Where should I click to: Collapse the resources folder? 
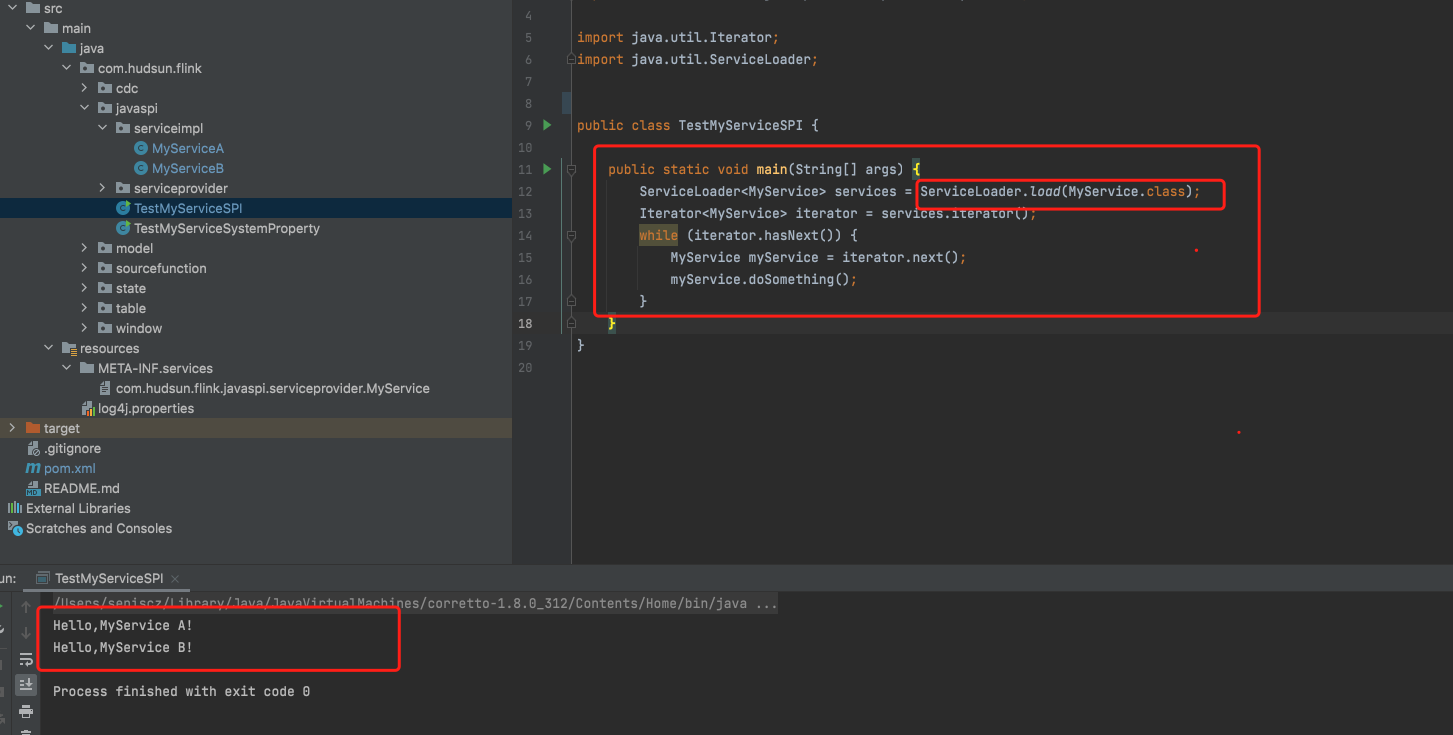point(49,348)
